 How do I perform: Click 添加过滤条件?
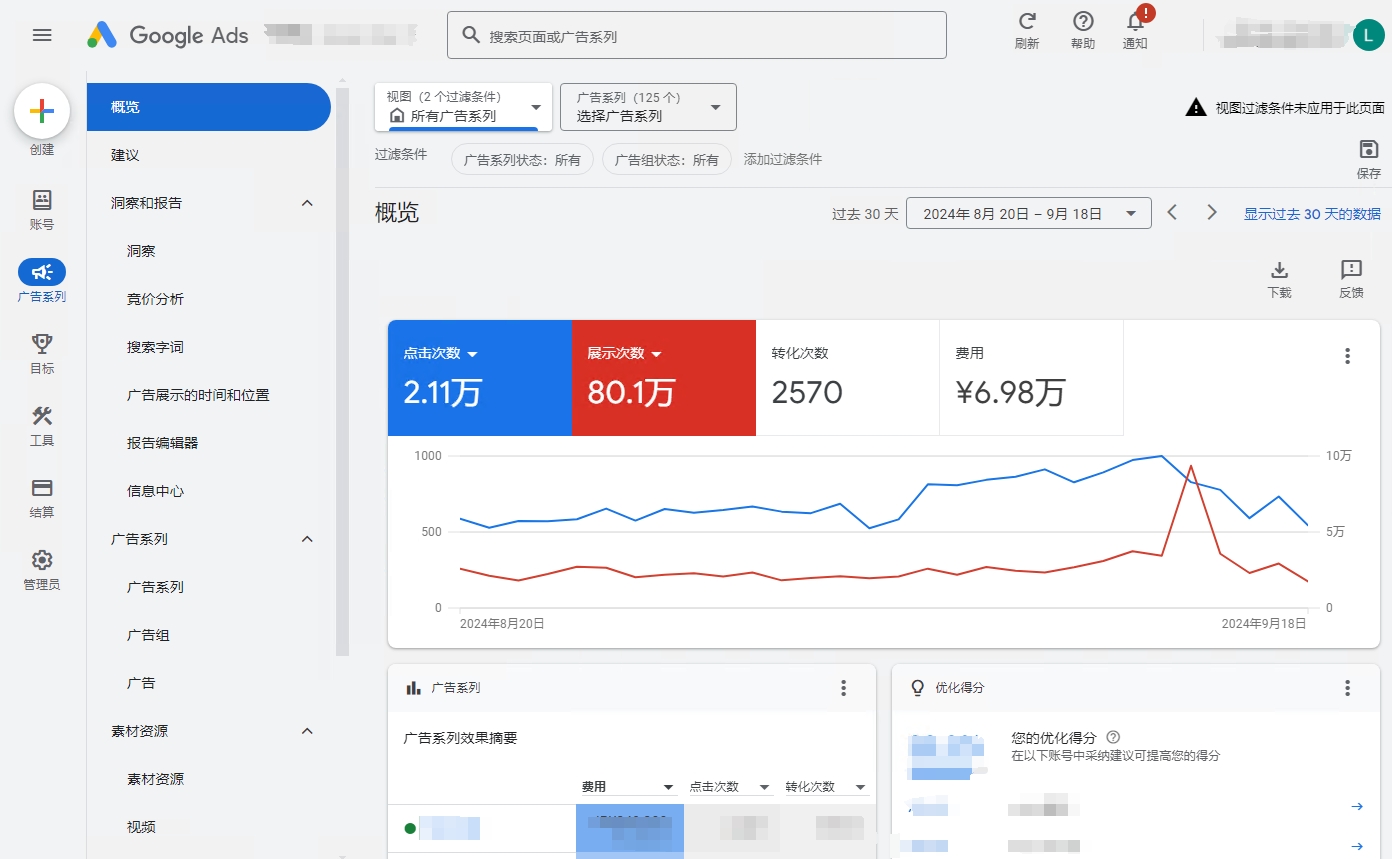(x=783, y=159)
